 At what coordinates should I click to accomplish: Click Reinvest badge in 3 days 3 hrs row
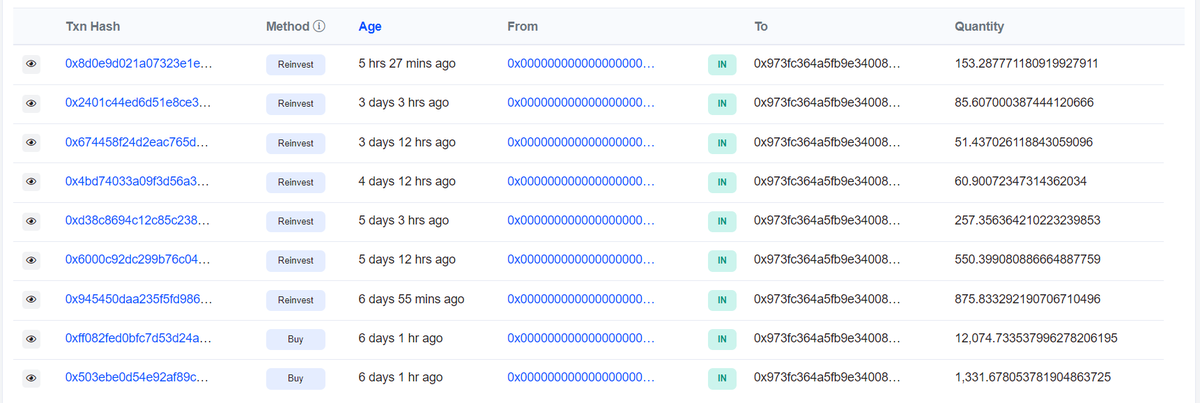[x=295, y=104]
